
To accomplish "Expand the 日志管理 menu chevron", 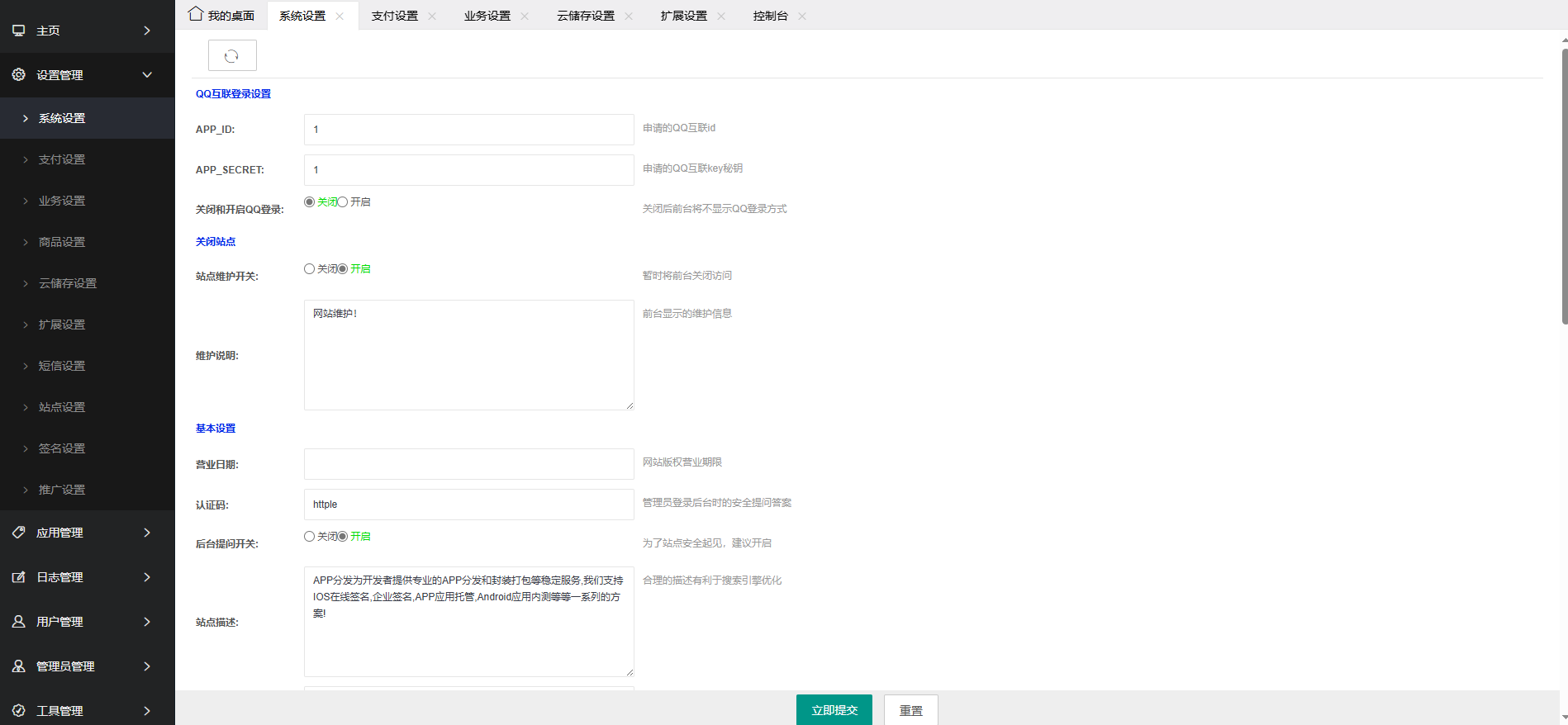I will (147, 577).
